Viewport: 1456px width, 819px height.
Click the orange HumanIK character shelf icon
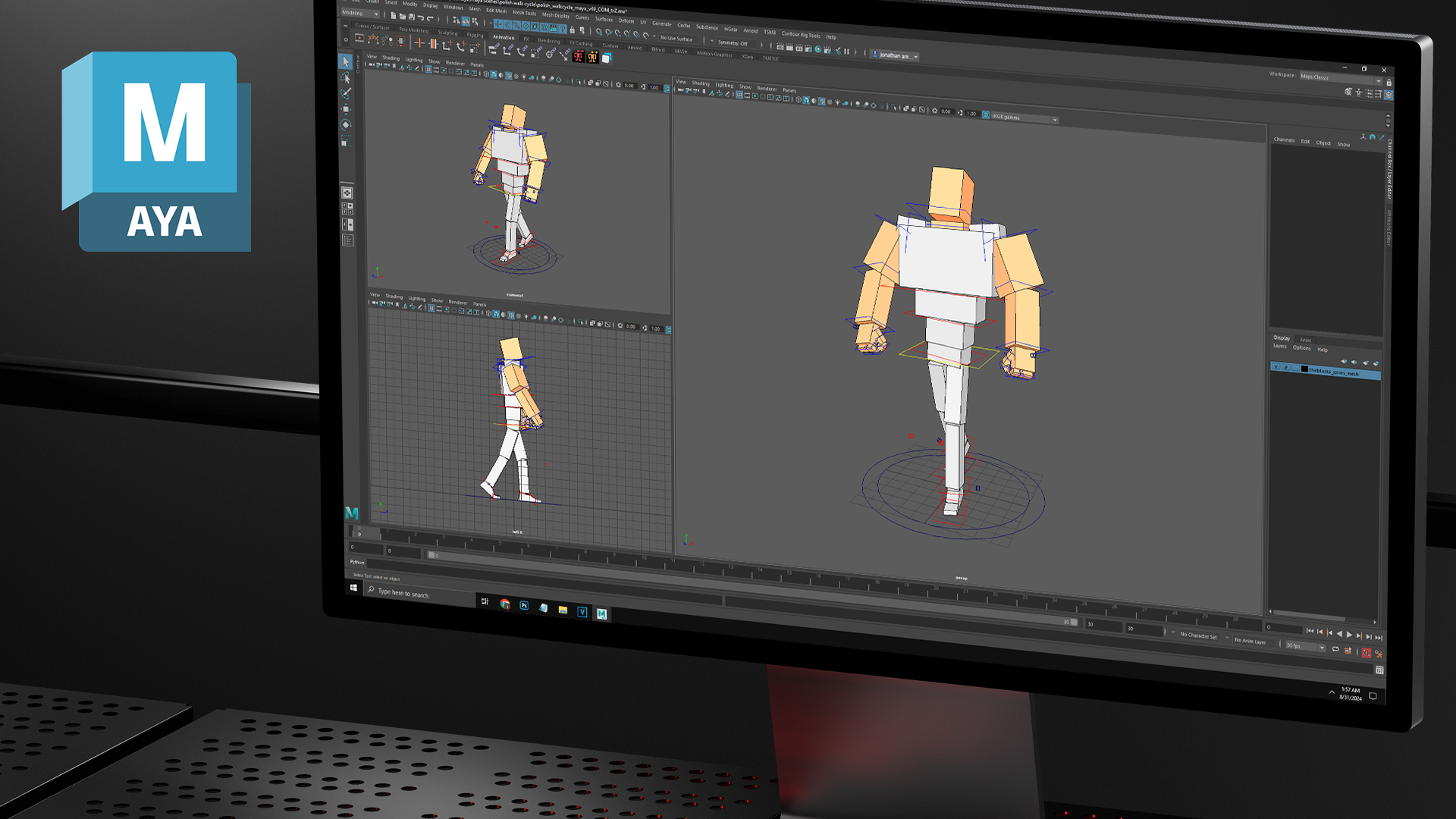point(592,56)
